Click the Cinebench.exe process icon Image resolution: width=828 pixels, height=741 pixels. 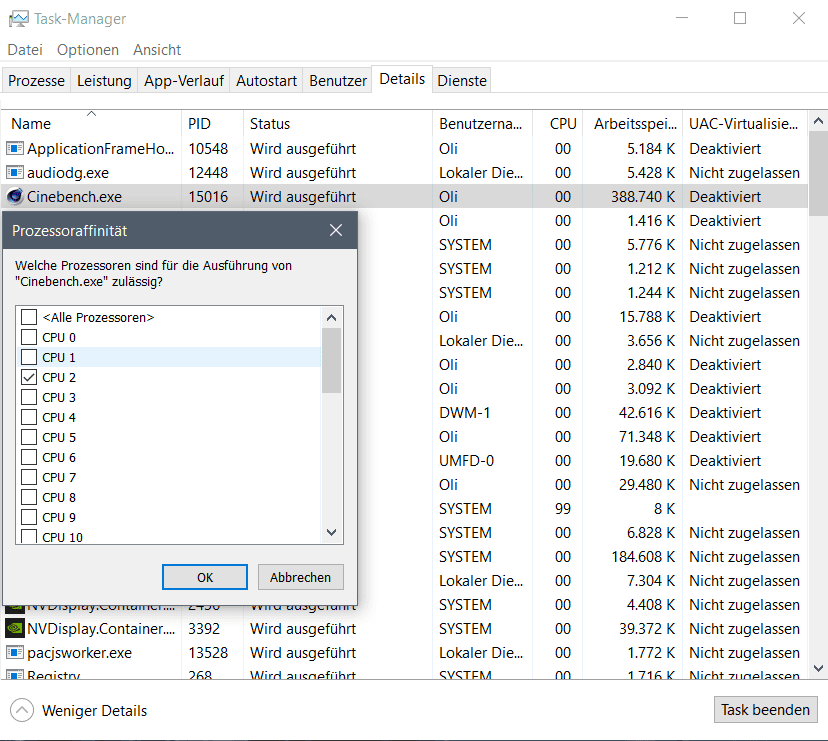click(15, 196)
